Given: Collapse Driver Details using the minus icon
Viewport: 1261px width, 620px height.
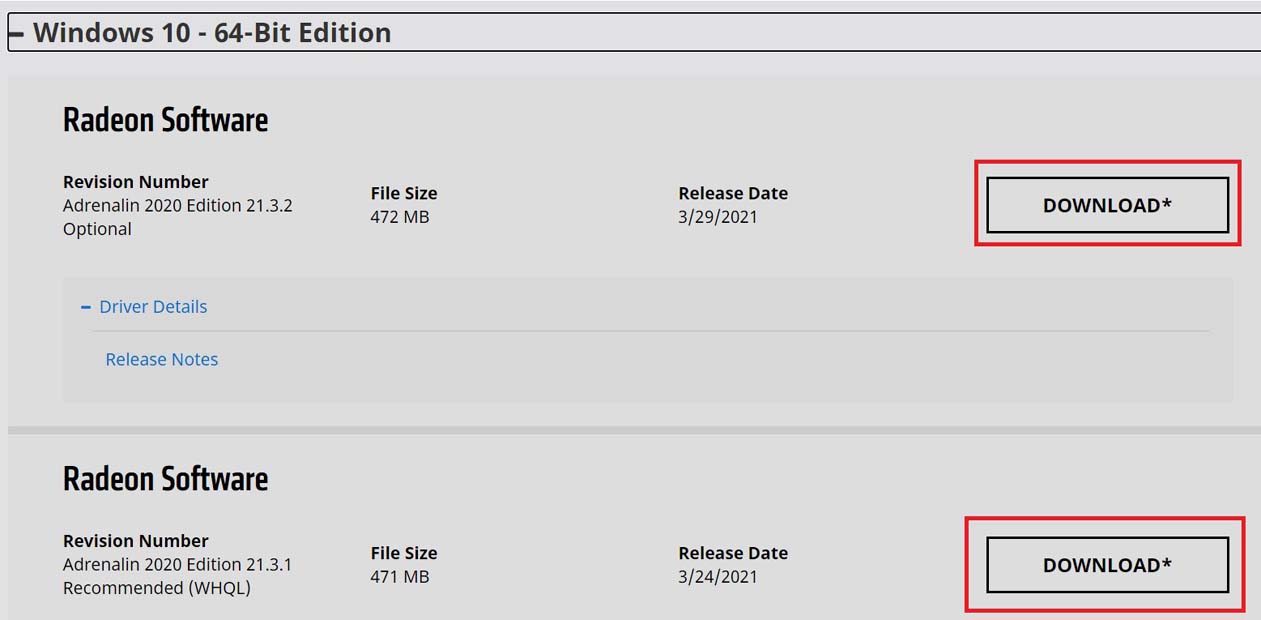Looking at the screenshot, I should (x=86, y=307).
